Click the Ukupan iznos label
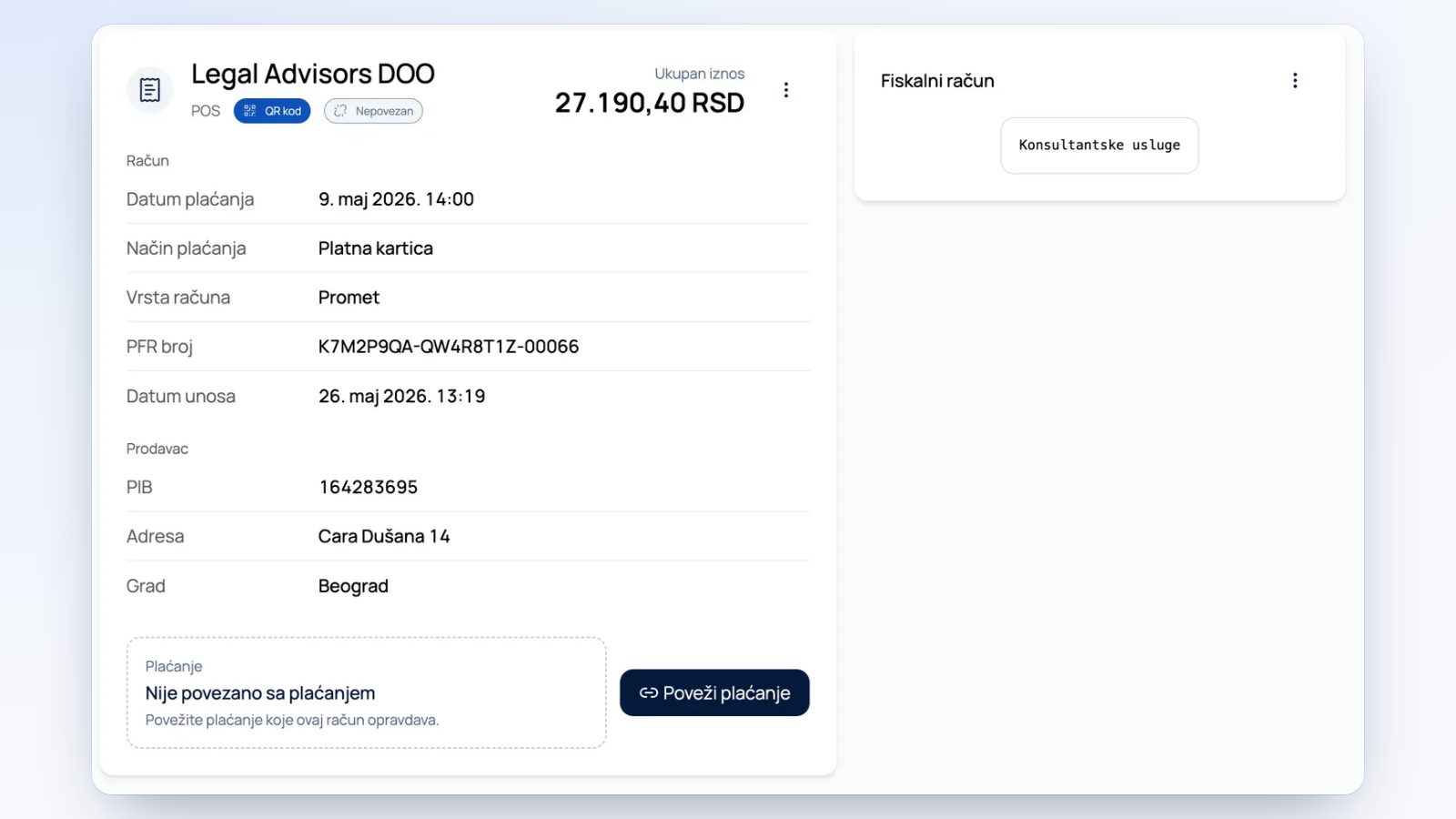 pos(699,74)
